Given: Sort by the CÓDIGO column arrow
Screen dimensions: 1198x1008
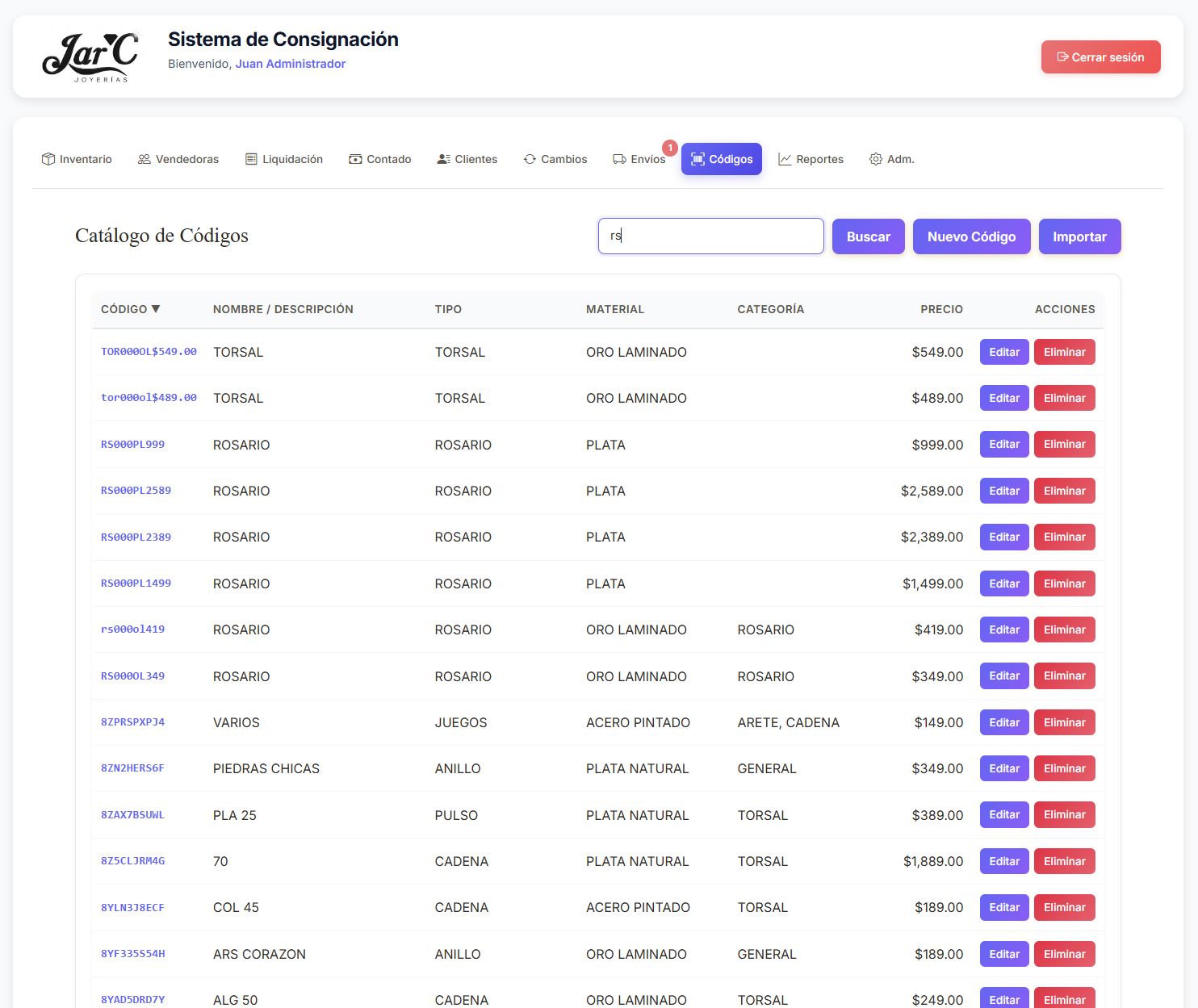Looking at the screenshot, I should (156, 309).
